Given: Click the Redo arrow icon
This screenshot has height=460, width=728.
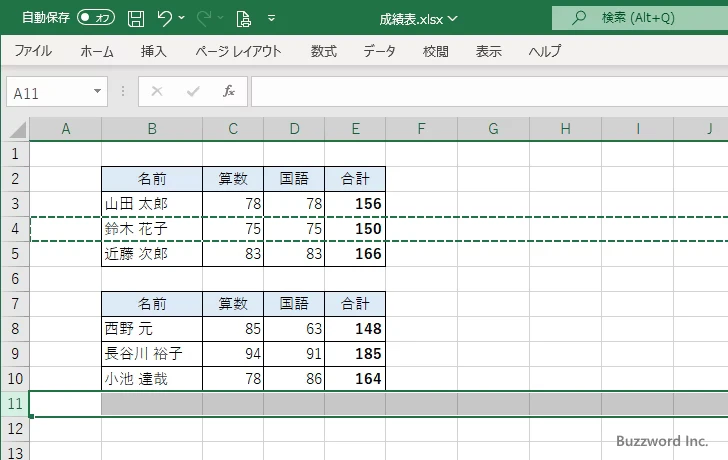Looking at the screenshot, I should click(x=203, y=19).
